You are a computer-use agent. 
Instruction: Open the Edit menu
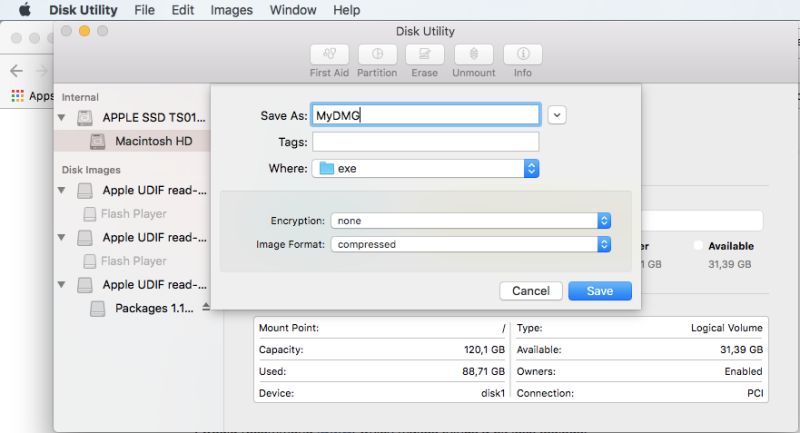click(183, 10)
